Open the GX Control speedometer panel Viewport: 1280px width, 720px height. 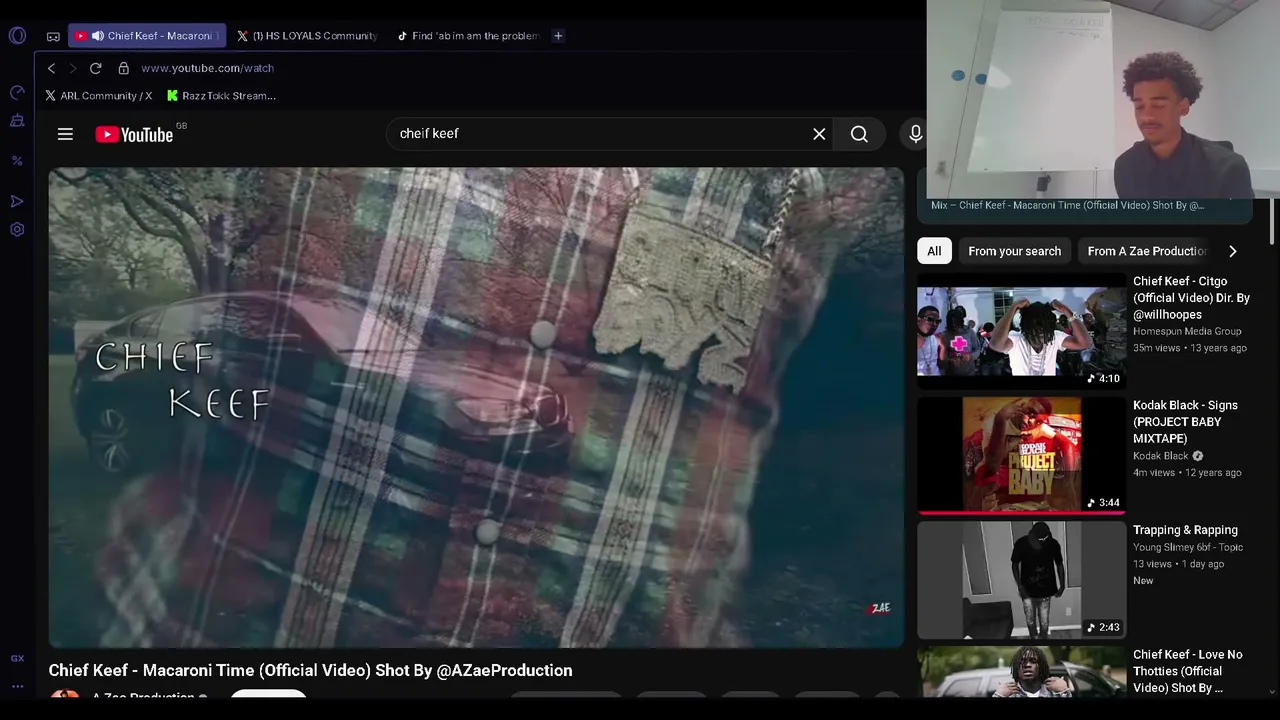coord(17,92)
